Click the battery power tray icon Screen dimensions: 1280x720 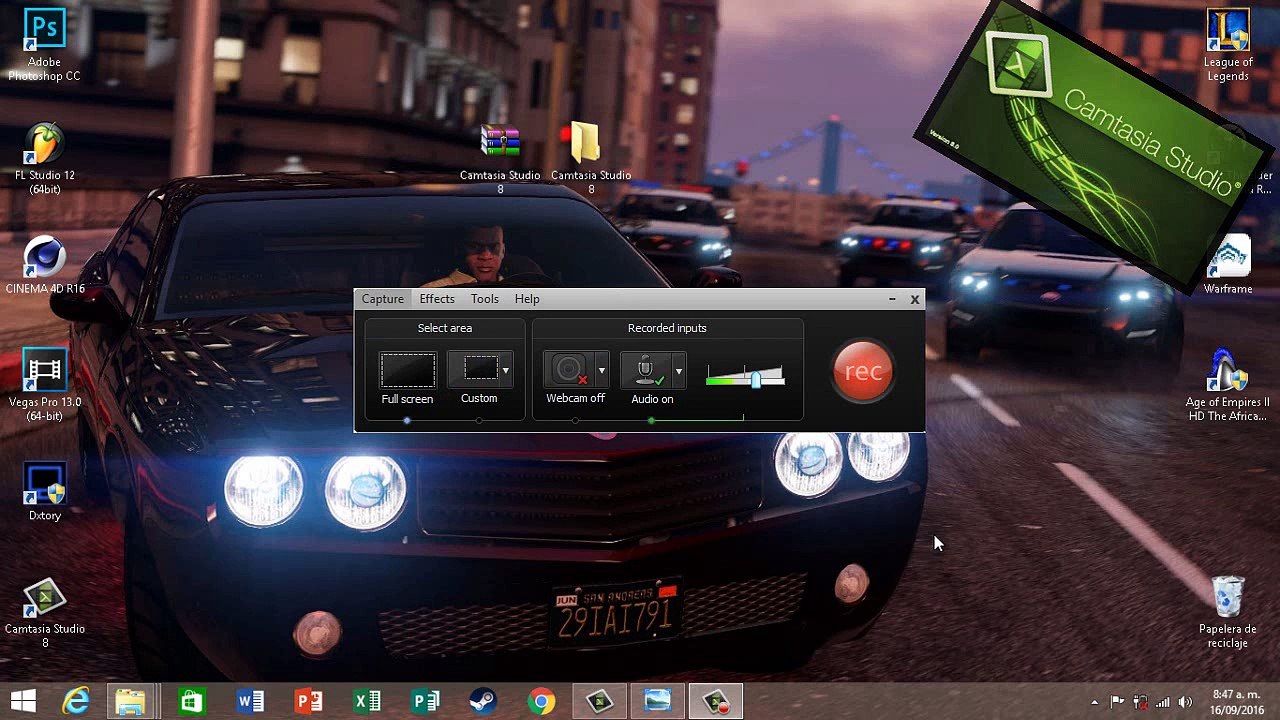pos(1139,702)
